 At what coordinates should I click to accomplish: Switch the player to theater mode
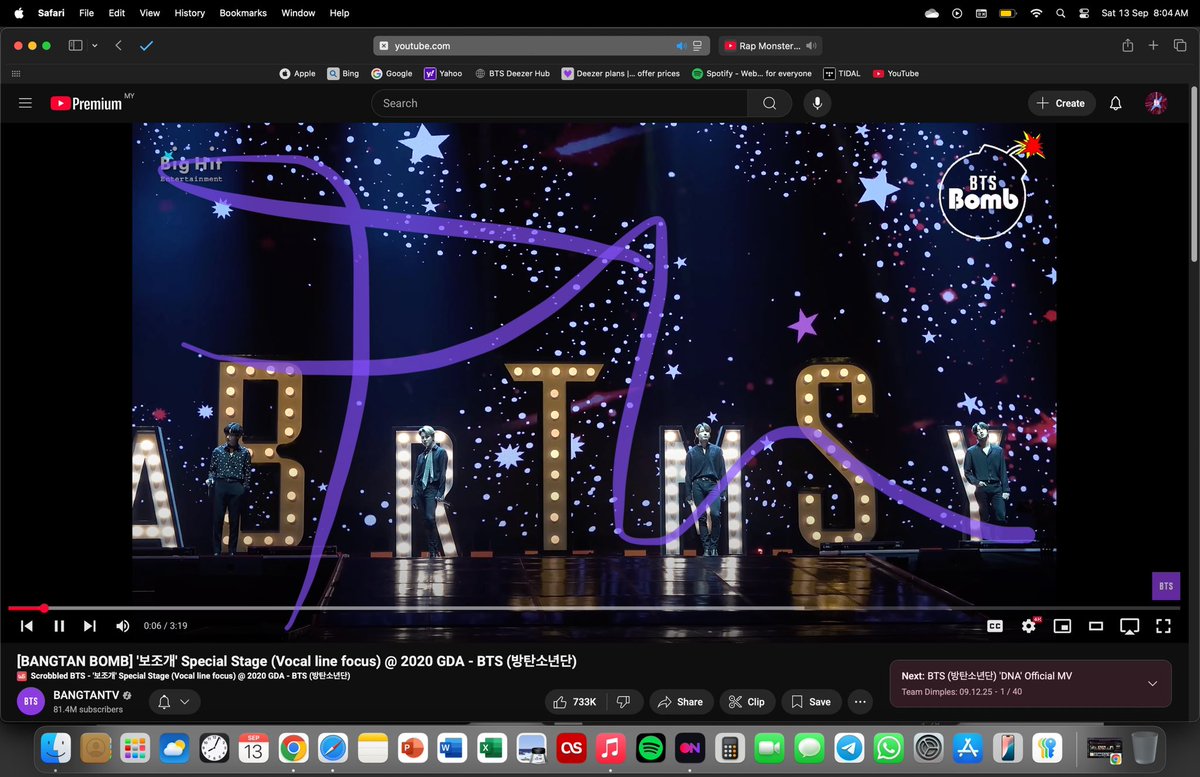tap(1096, 626)
